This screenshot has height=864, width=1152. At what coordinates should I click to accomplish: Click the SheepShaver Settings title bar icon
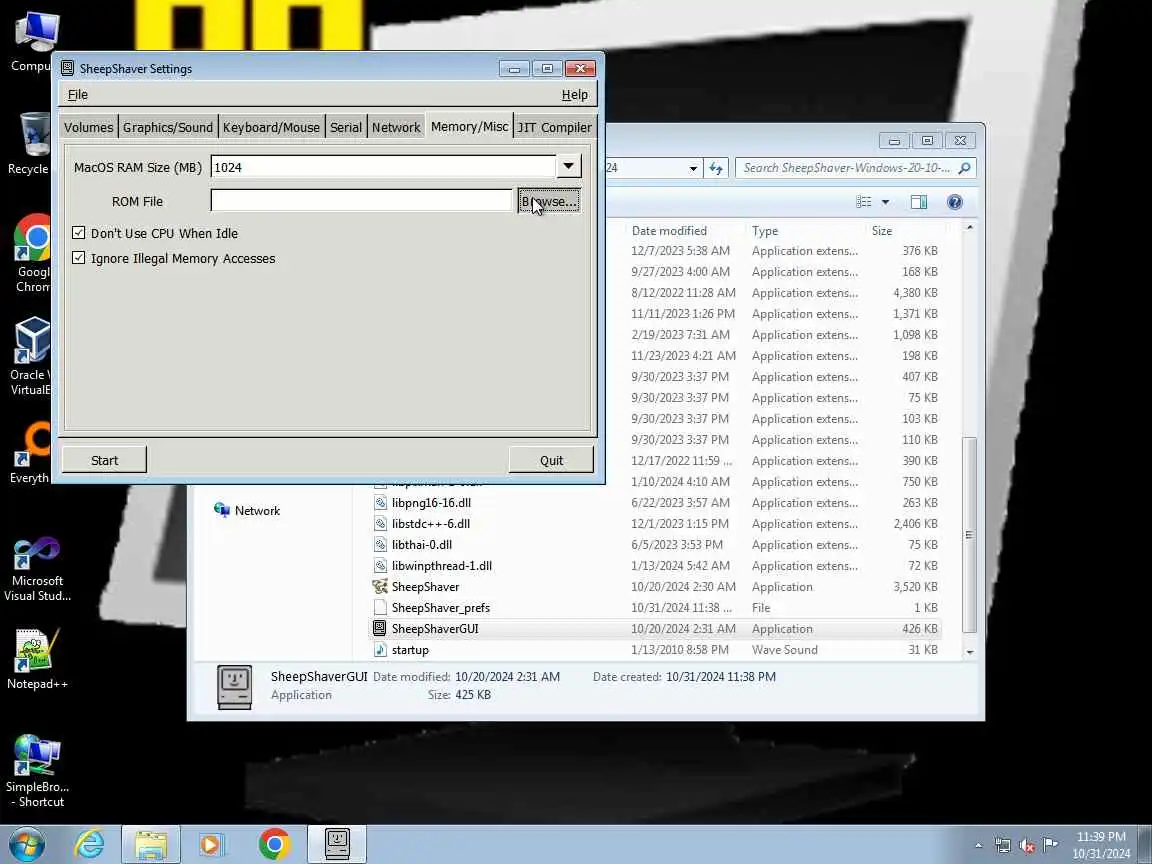click(x=68, y=68)
